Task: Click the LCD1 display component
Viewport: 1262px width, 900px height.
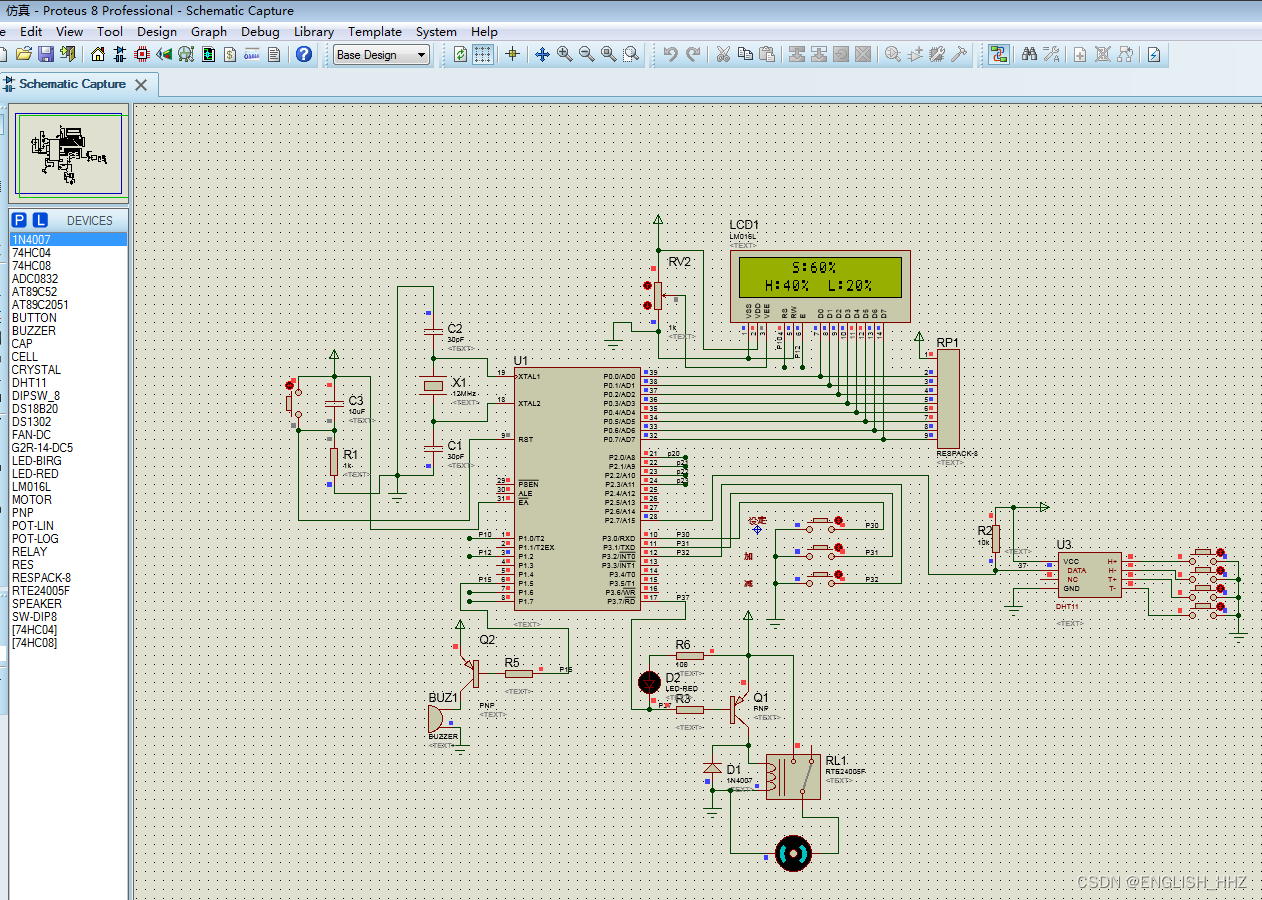Action: [820, 285]
